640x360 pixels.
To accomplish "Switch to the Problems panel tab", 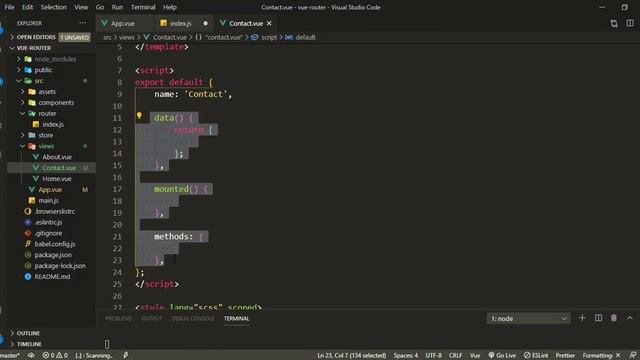I will pos(118,318).
